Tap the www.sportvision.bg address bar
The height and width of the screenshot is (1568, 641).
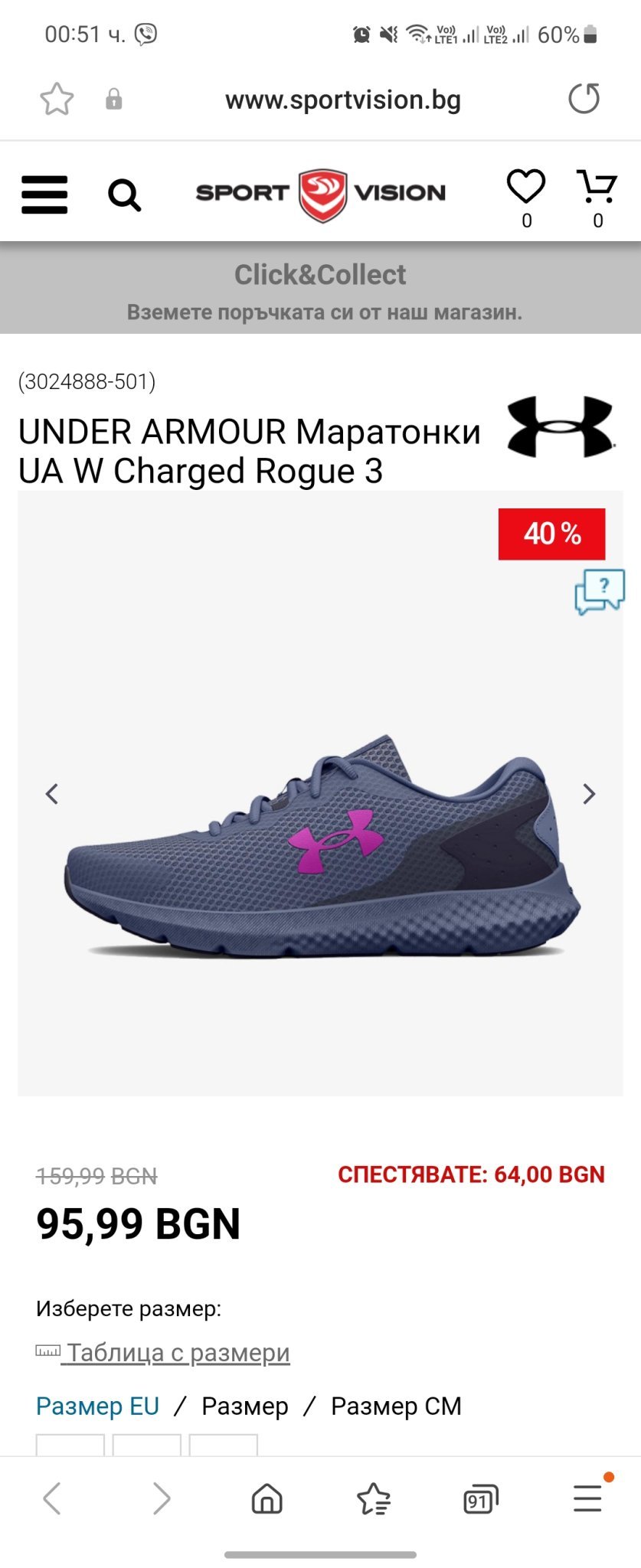click(x=343, y=100)
